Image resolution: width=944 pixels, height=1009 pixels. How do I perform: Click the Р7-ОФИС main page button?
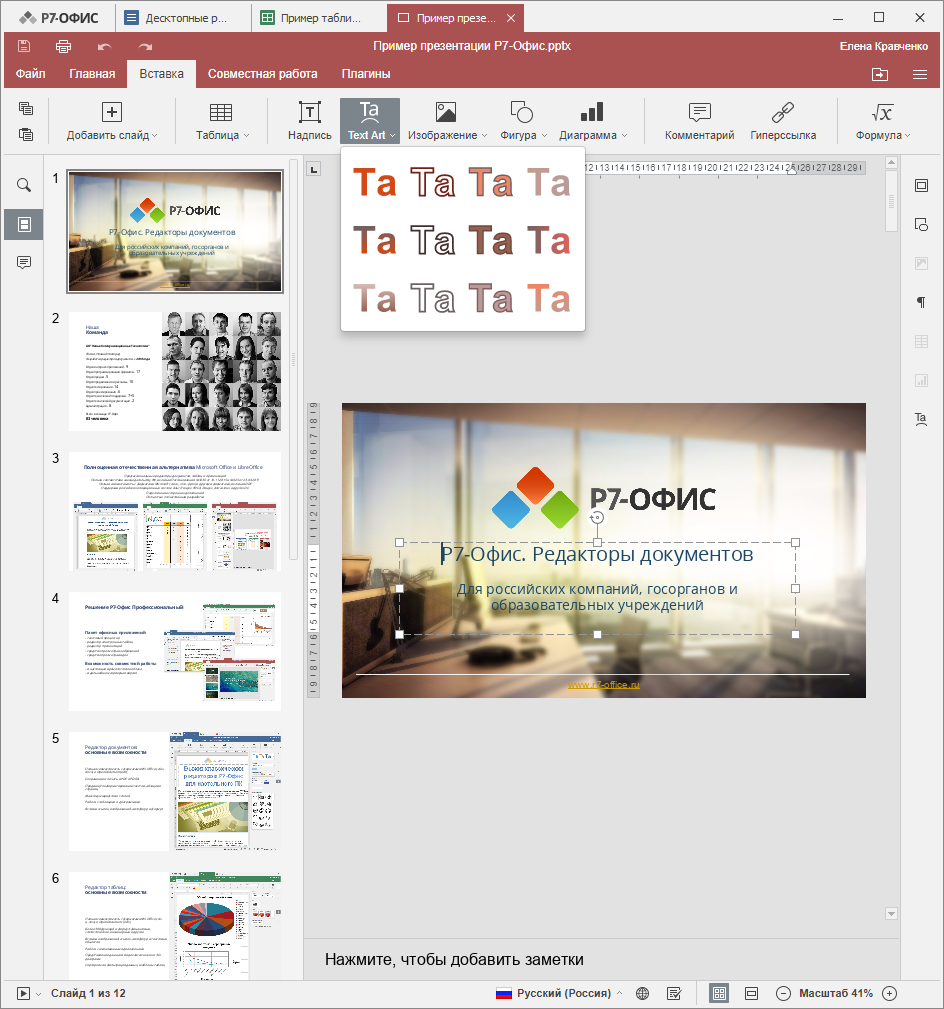tap(59, 18)
